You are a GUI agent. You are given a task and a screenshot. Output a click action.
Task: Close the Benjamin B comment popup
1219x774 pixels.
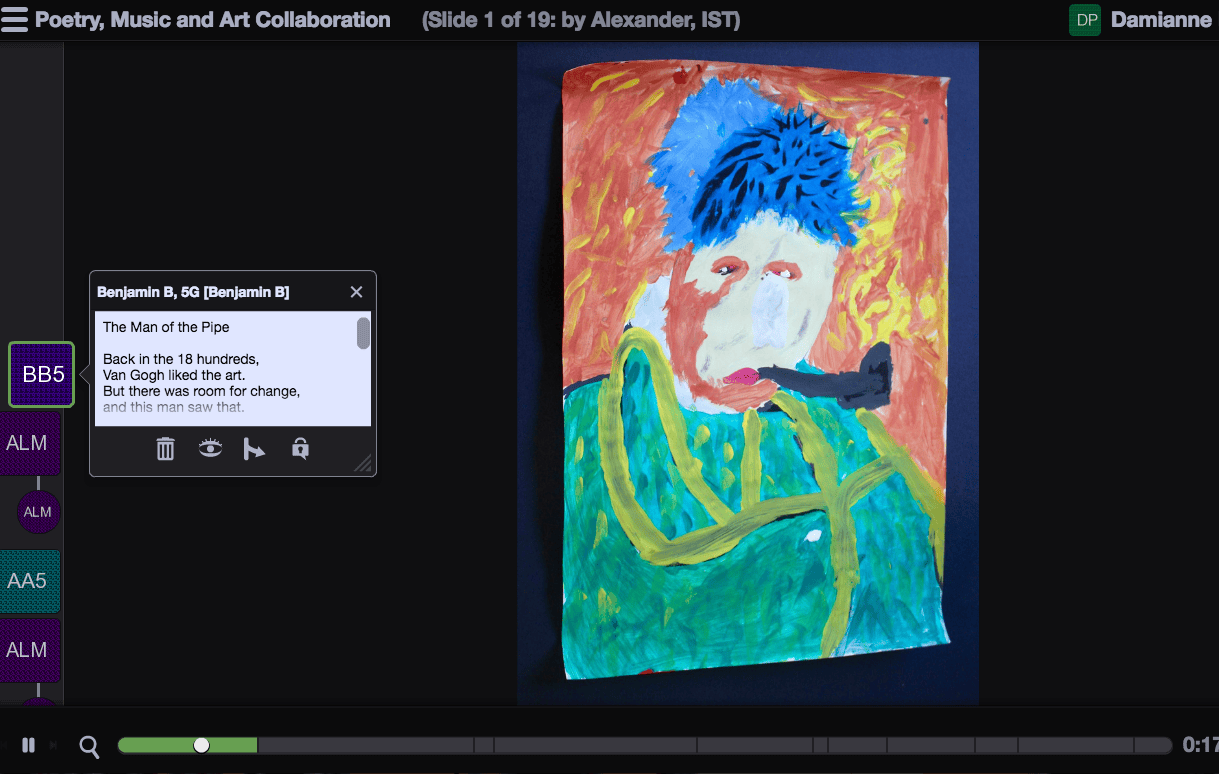click(x=356, y=292)
